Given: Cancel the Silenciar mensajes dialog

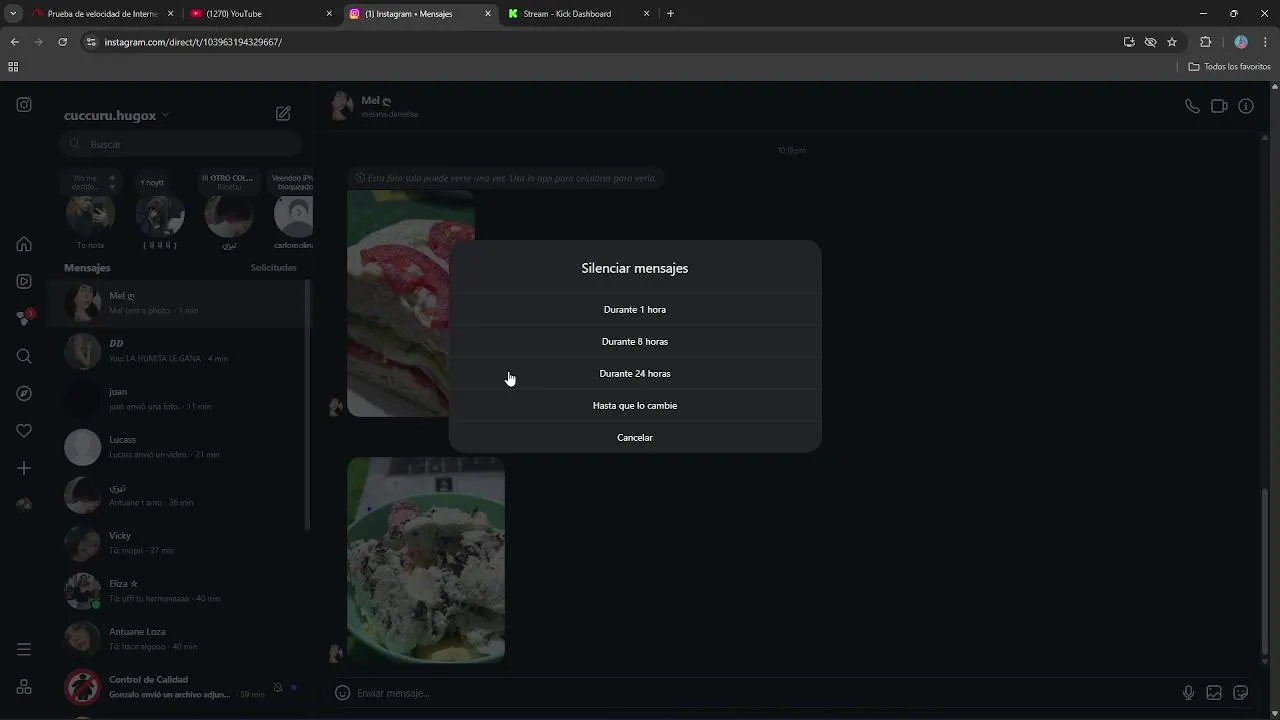Looking at the screenshot, I should (x=634, y=437).
